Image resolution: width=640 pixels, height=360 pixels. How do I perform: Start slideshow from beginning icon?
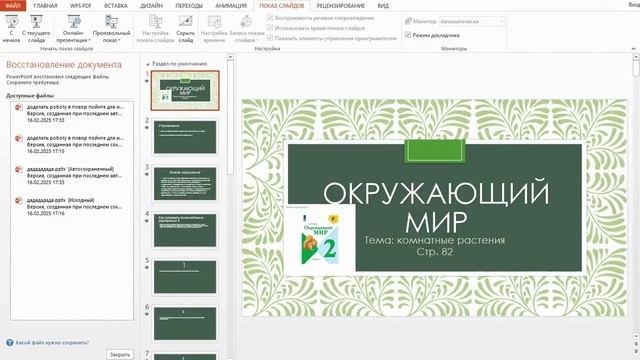11,29
